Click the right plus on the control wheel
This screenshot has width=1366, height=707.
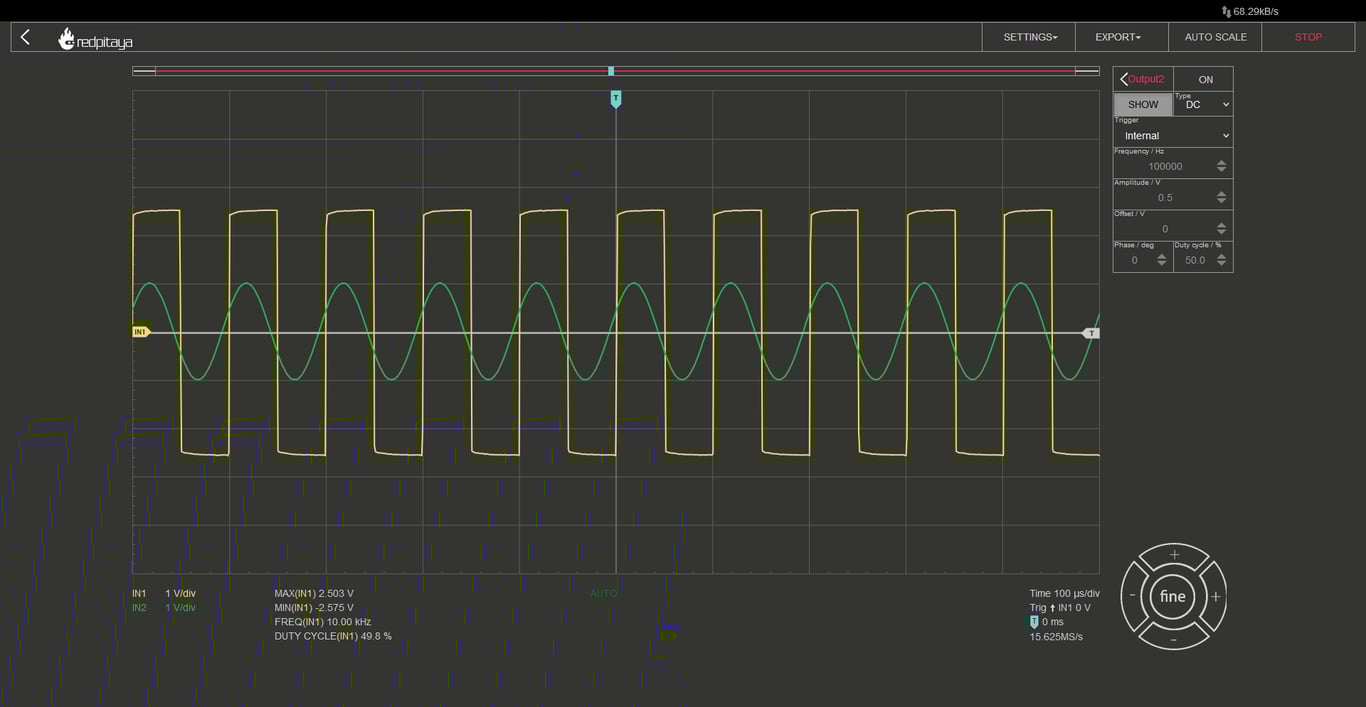point(1215,596)
